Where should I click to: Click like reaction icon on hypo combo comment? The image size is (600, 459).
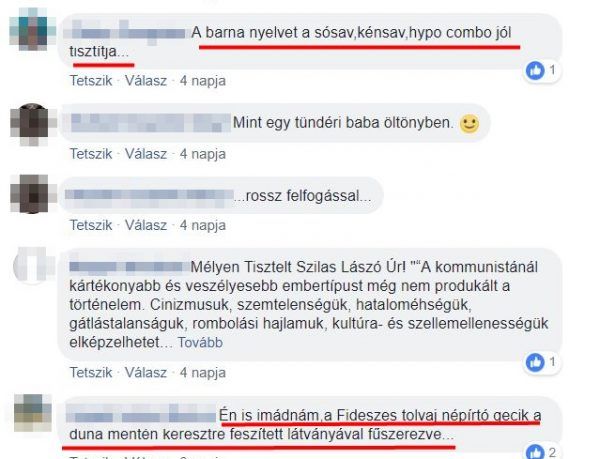pos(535,71)
